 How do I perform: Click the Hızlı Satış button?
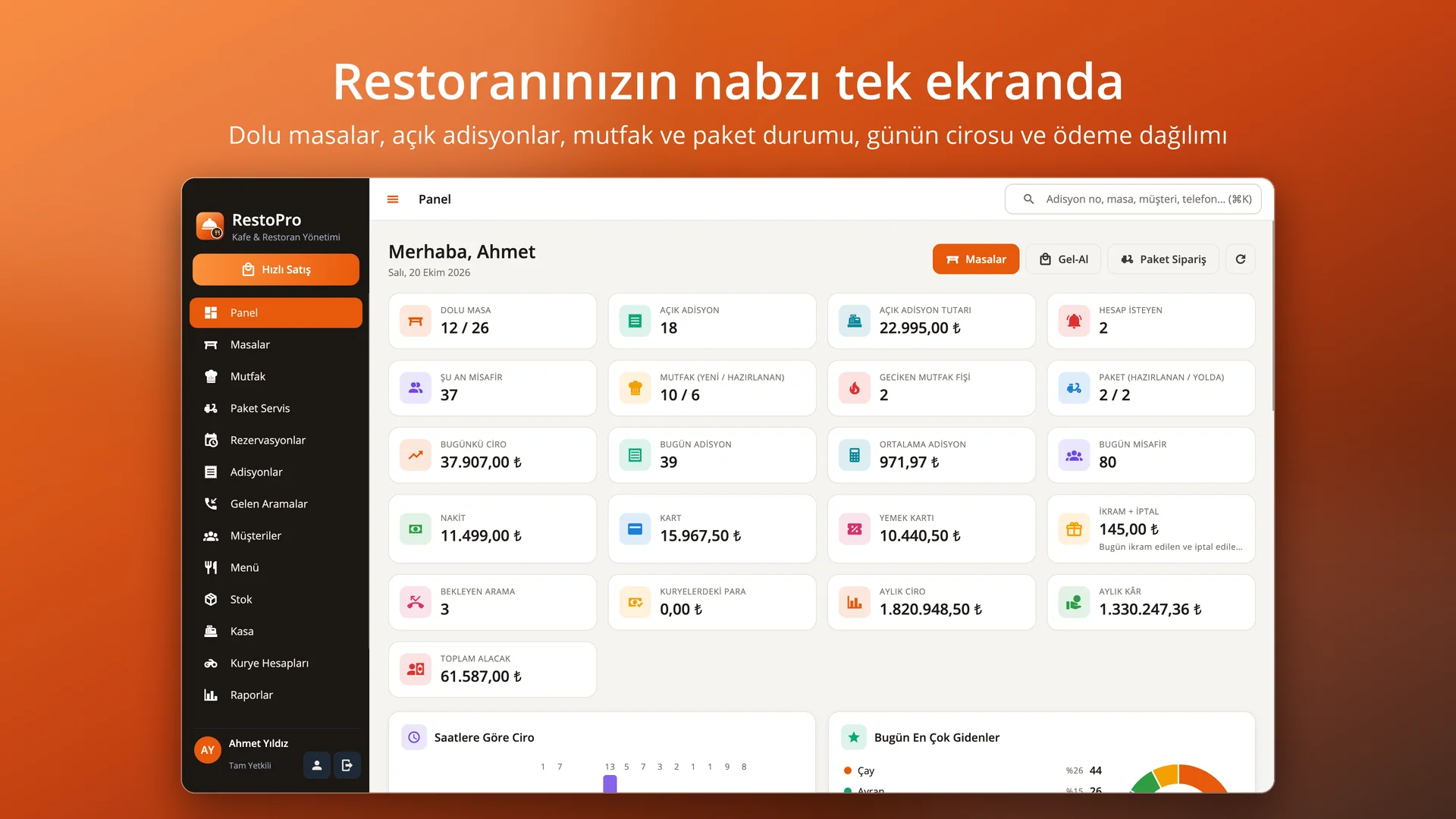tap(276, 270)
